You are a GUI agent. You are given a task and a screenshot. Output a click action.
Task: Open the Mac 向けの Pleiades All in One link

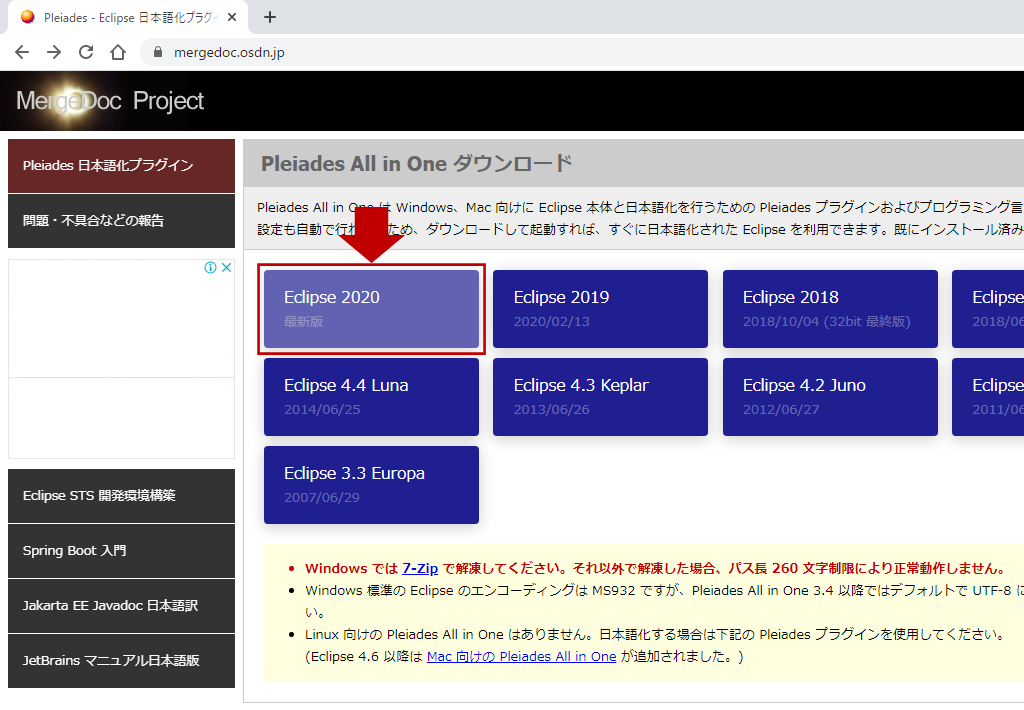[x=521, y=656]
